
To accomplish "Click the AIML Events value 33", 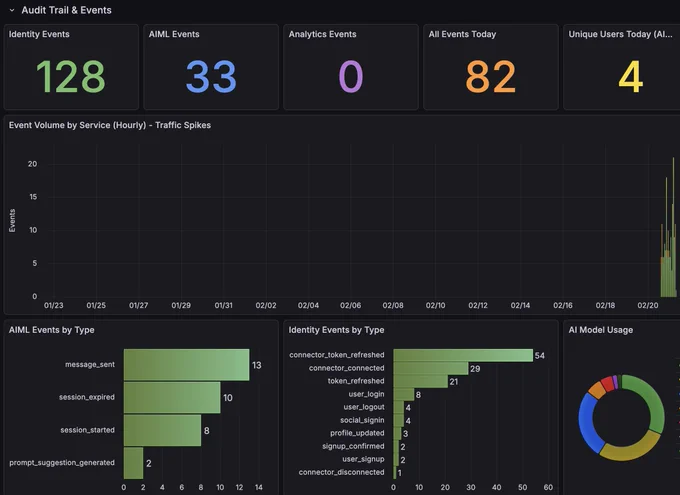I will [x=211, y=77].
